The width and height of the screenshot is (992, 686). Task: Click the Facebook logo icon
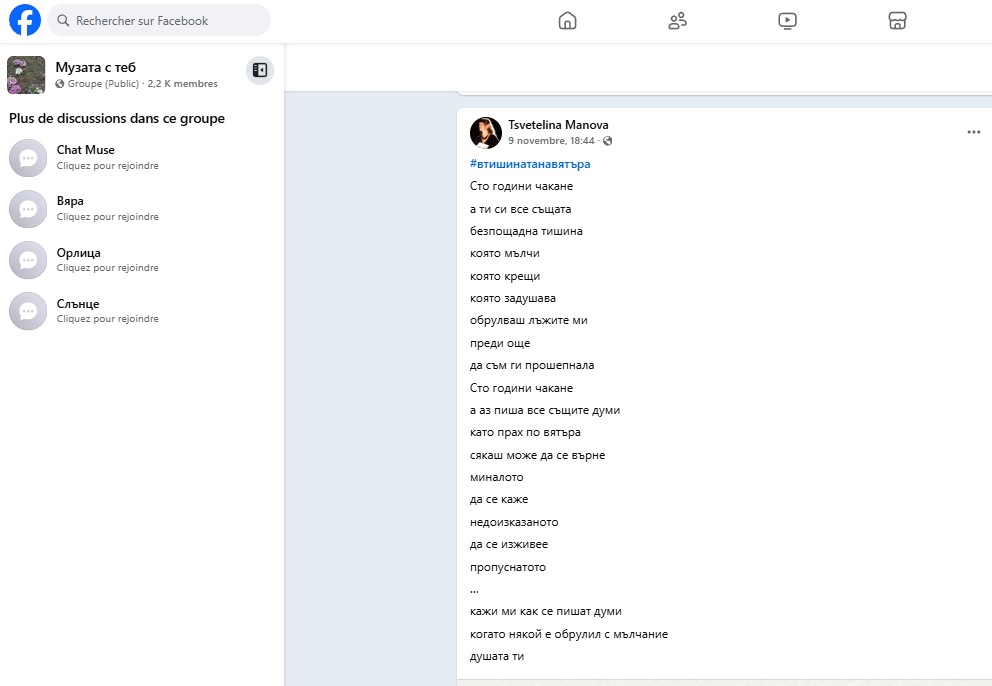point(25,20)
